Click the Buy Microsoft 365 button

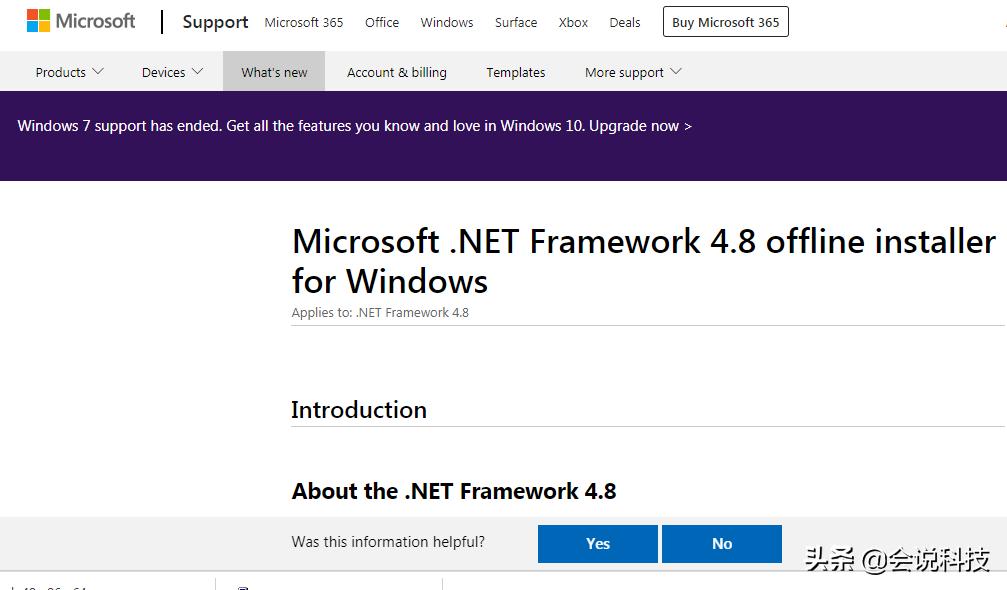(725, 21)
